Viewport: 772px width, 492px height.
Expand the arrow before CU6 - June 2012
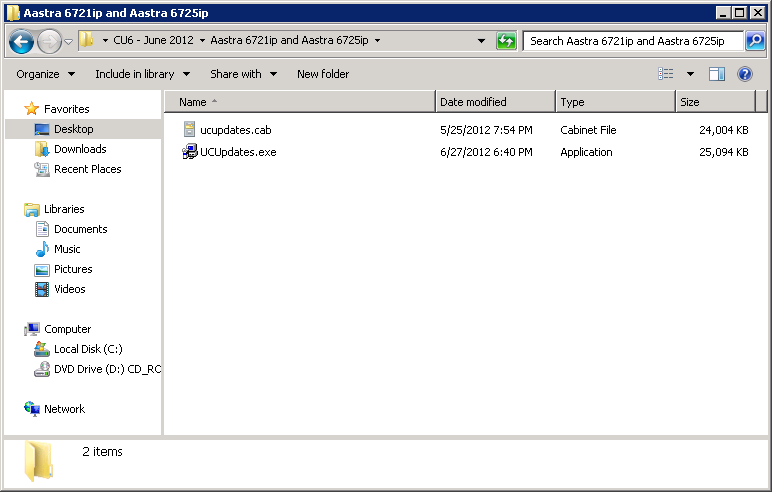105,41
